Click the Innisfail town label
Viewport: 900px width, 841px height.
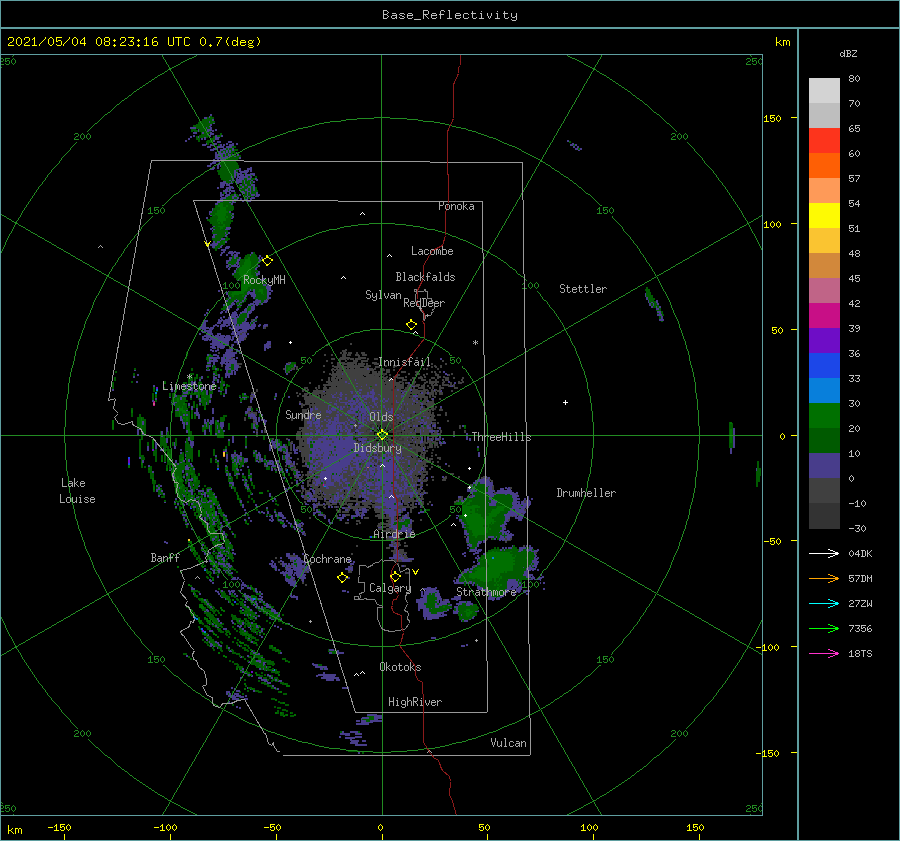[x=404, y=362]
